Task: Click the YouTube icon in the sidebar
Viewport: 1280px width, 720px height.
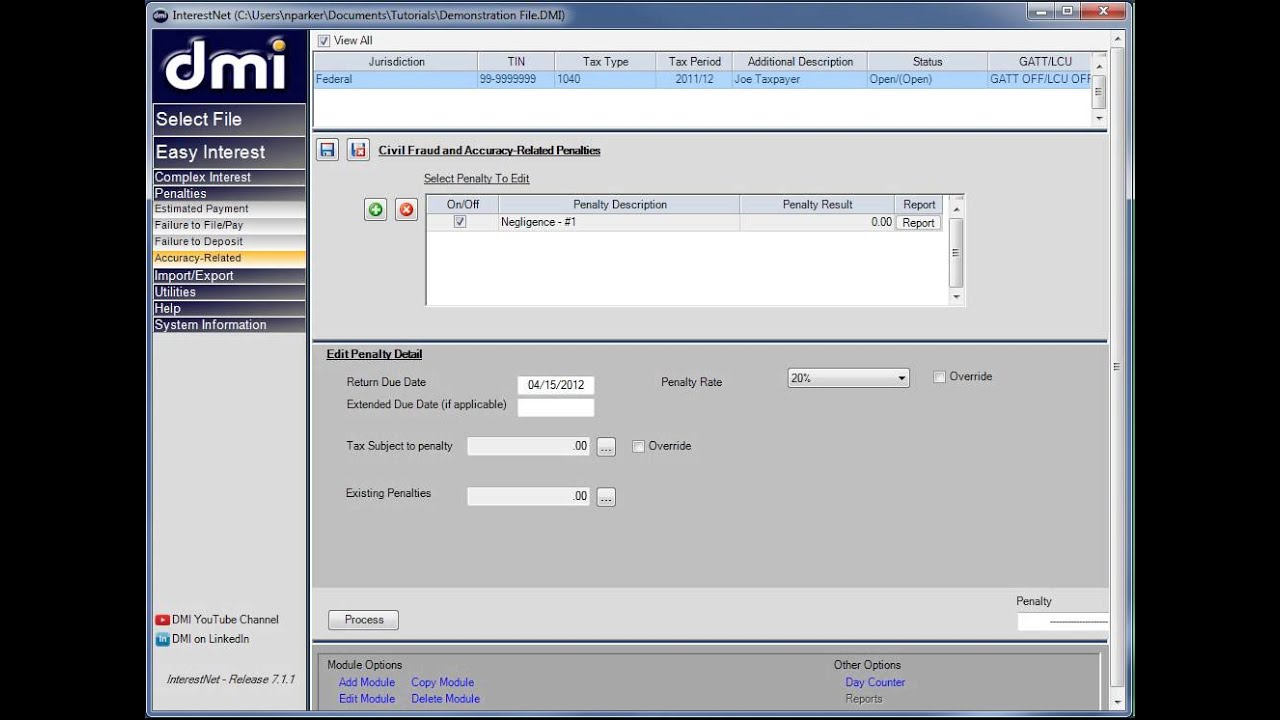Action: [162, 620]
